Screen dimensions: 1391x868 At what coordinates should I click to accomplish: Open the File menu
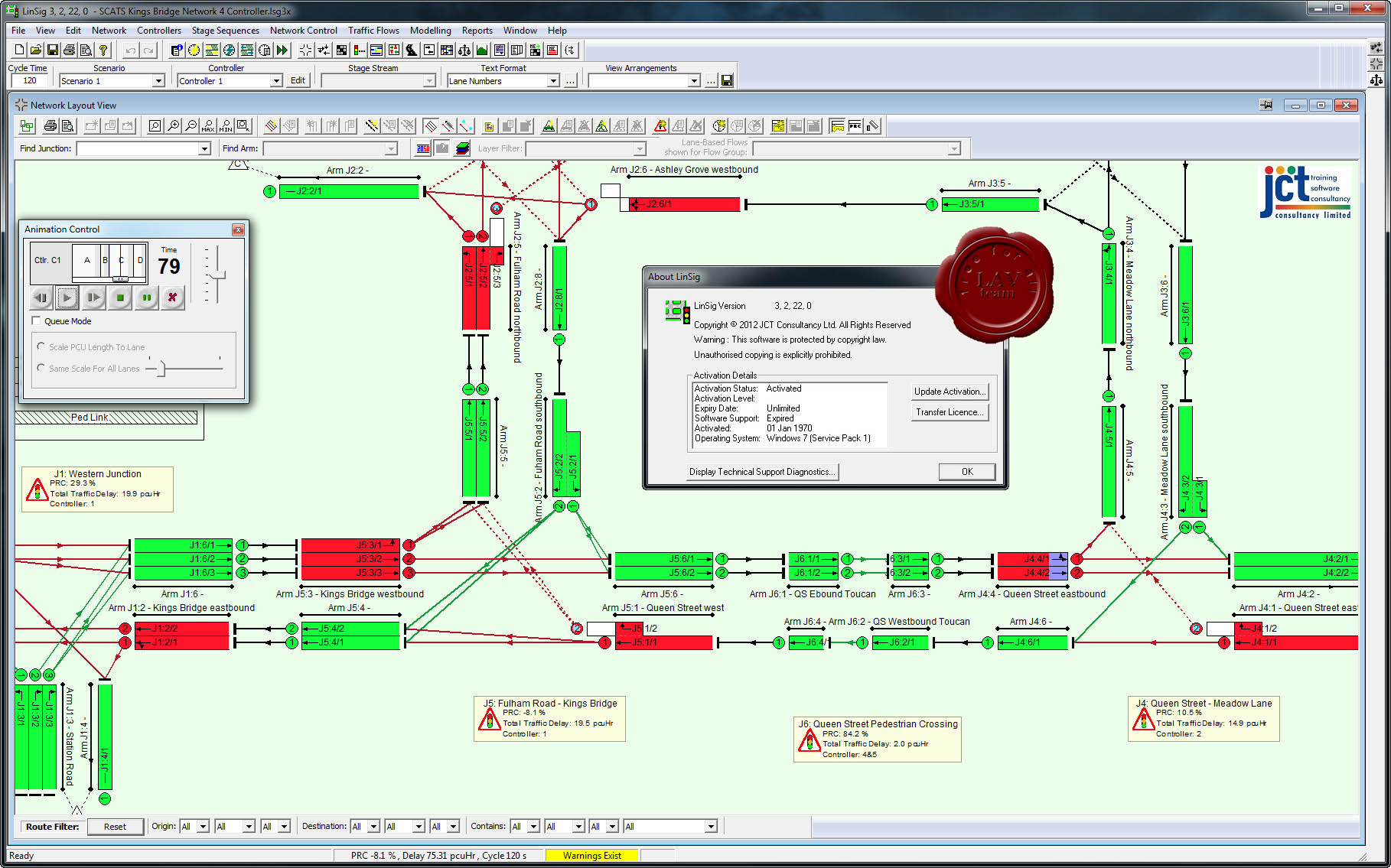pos(18,31)
